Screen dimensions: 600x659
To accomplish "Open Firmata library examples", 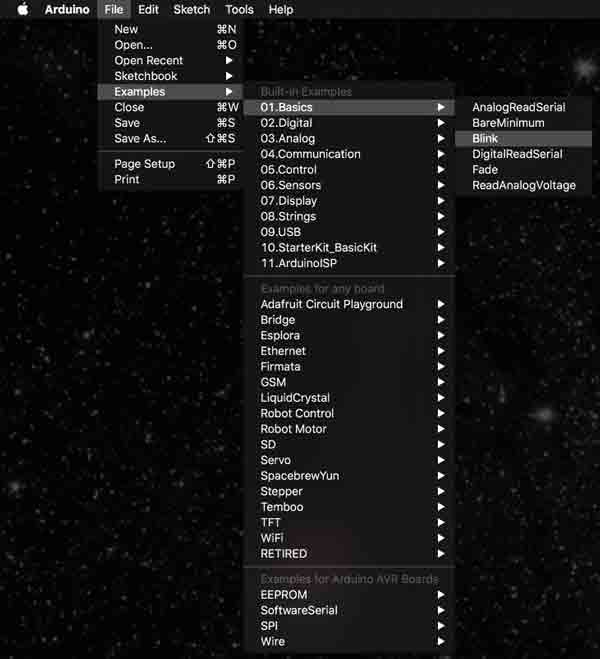I will click(350, 366).
